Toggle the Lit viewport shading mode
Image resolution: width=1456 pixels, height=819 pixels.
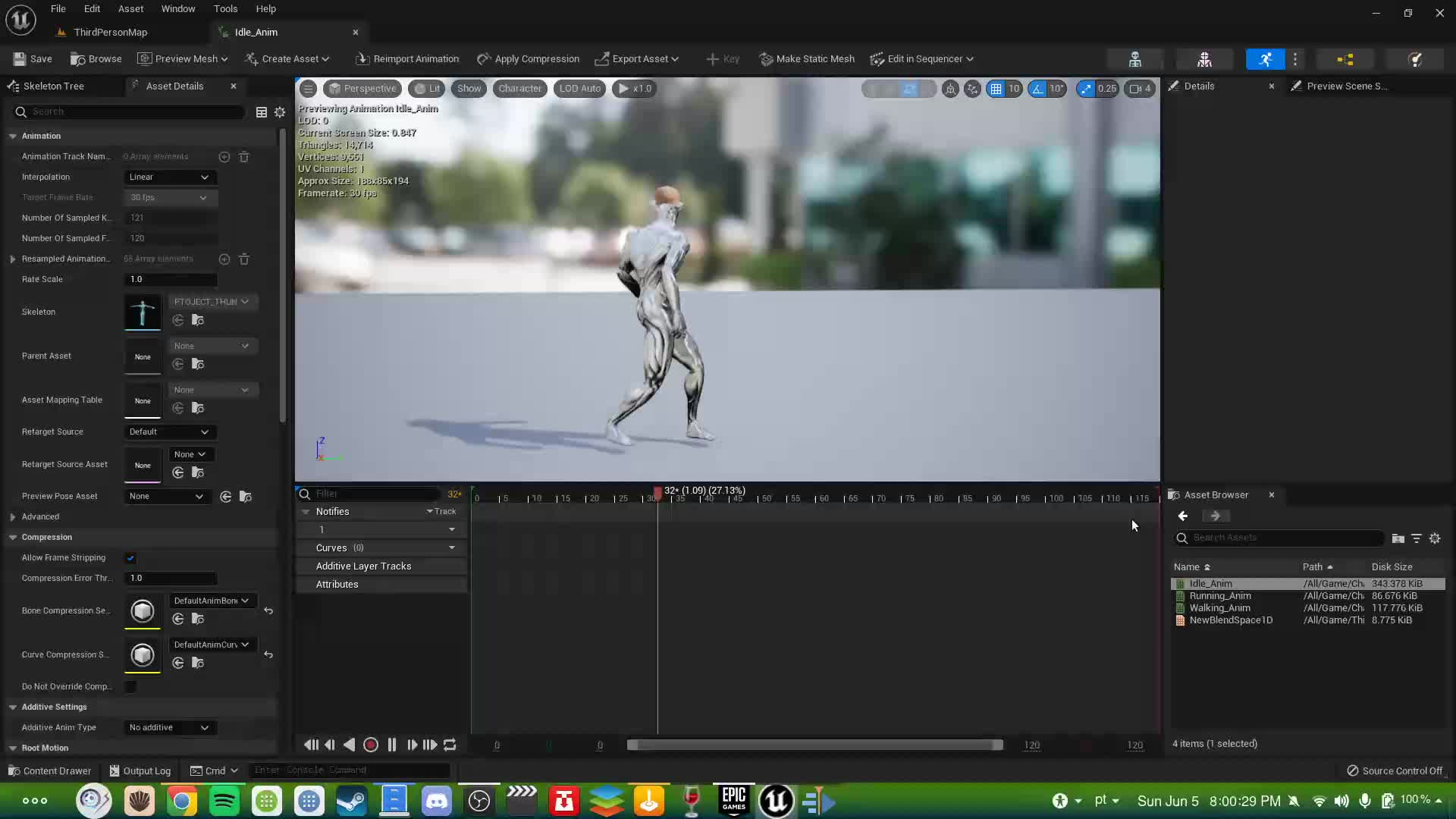[x=426, y=89]
